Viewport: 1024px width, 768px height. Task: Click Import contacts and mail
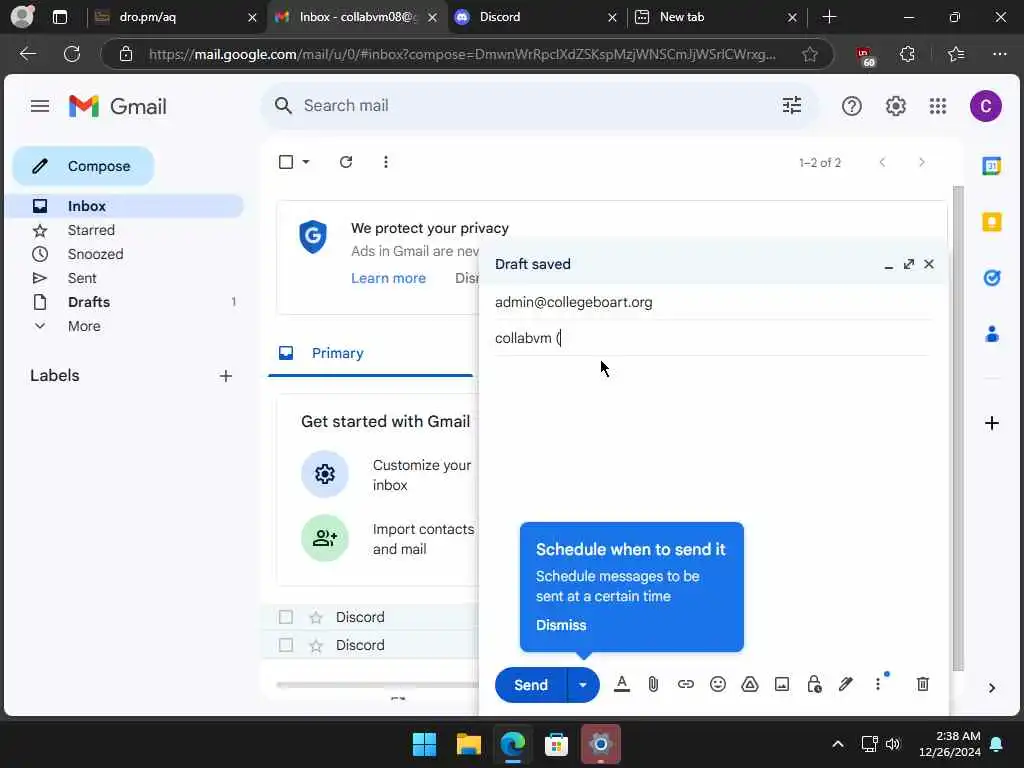(387, 539)
